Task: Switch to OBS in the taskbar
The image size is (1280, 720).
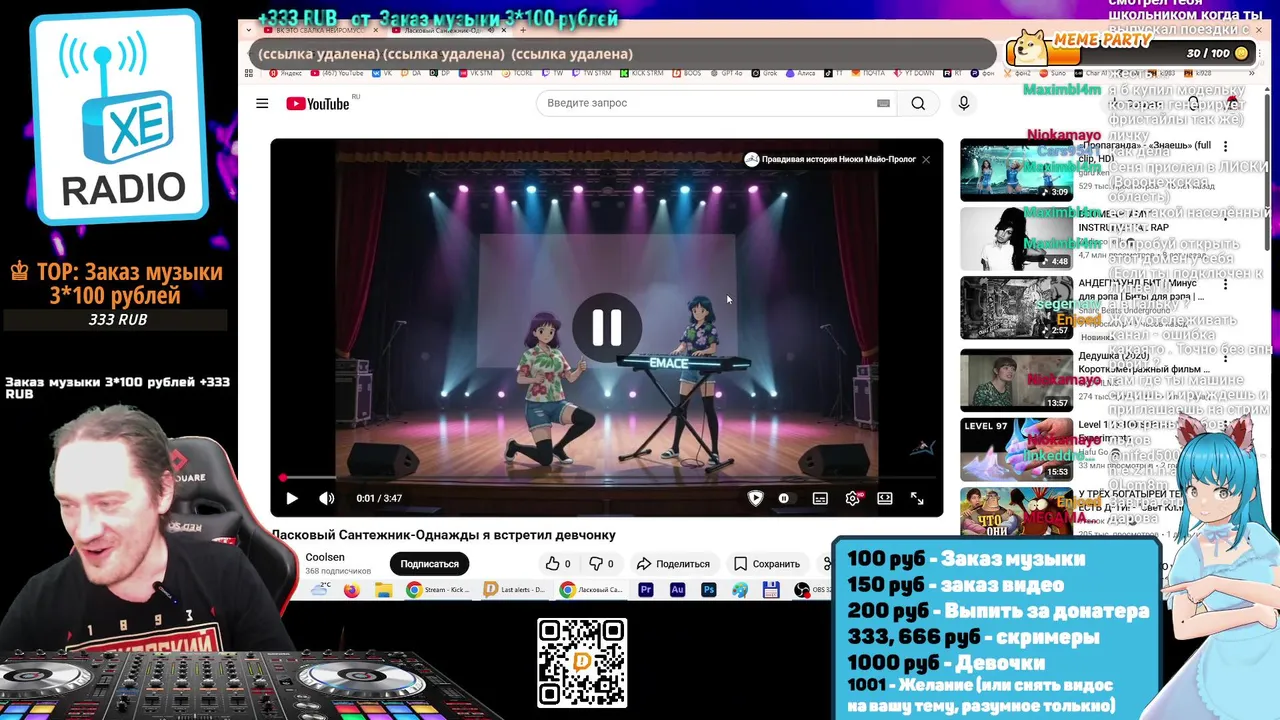Action: pos(812,590)
